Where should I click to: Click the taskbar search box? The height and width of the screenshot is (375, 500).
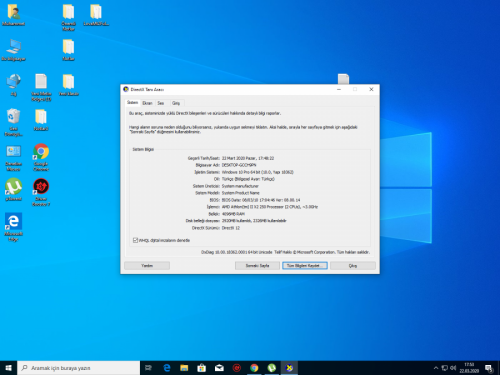click(79, 368)
